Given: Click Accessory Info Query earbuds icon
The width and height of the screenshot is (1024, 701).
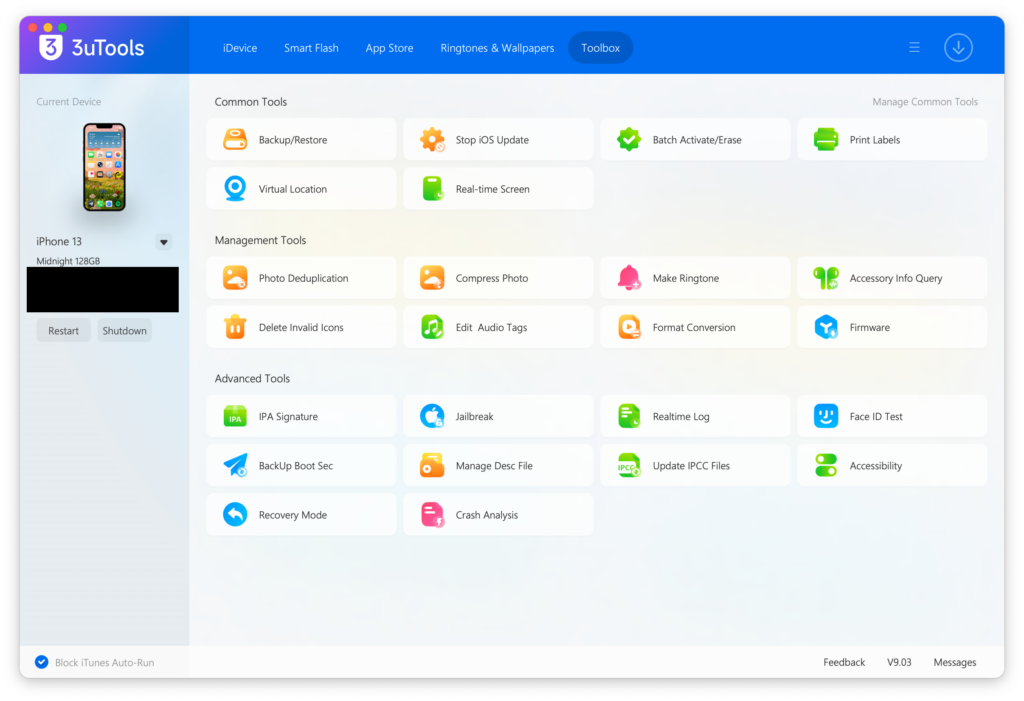Looking at the screenshot, I should 826,278.
